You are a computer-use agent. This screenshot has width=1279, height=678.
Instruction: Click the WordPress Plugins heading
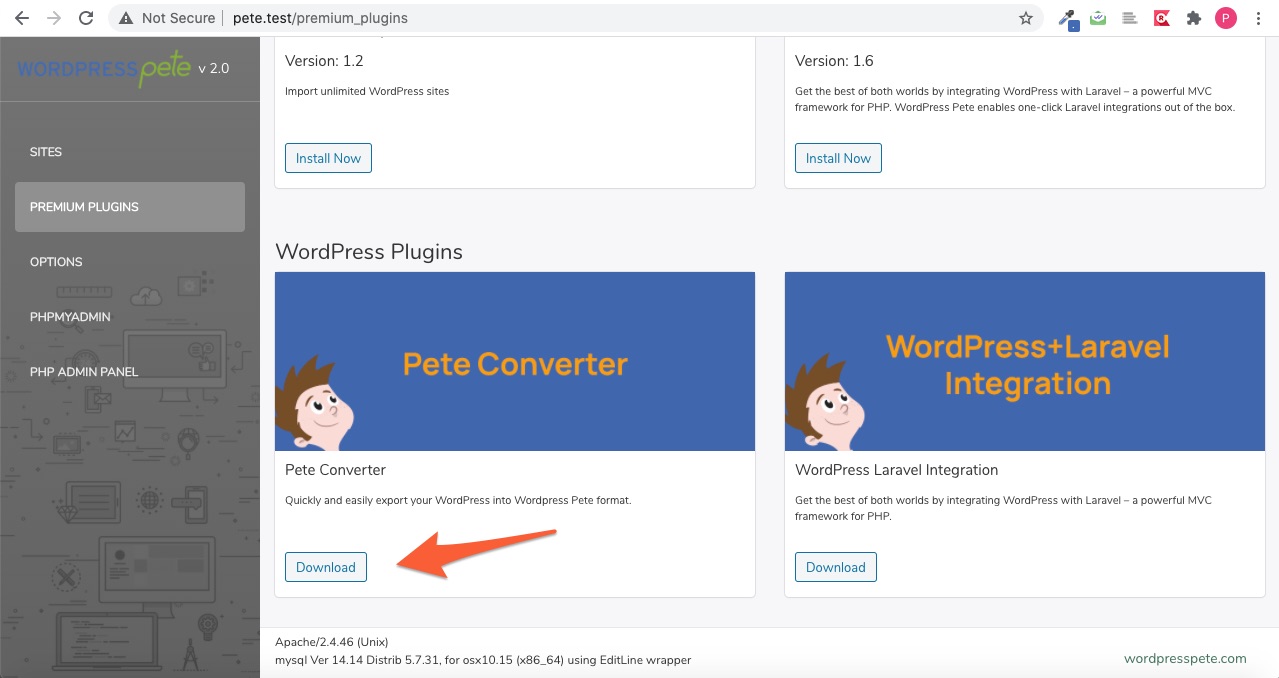click(x=369, y=252)
